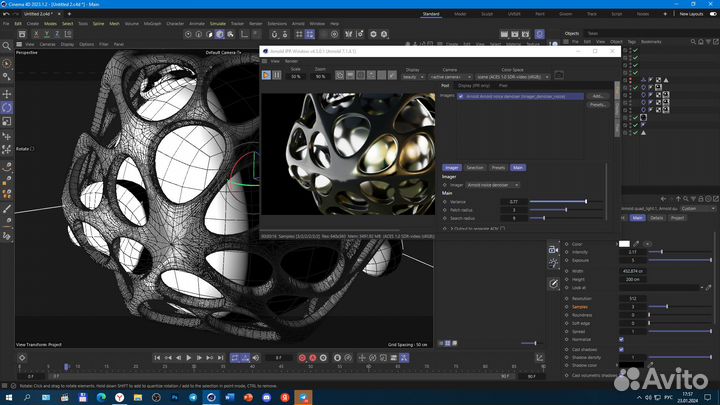The height and width of the screenshot is (405, 720).
Task: Pause the Arnold IPR render
Action: coord(277,75)
